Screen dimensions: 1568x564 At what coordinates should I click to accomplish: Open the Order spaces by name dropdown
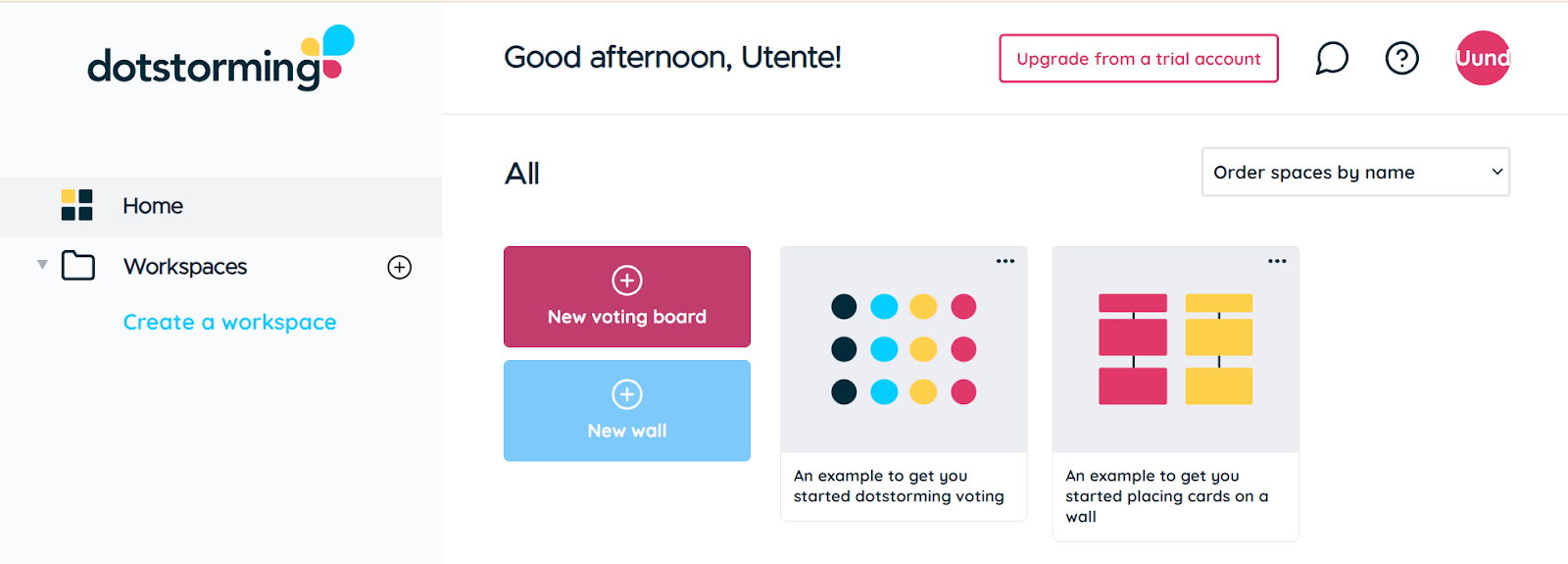[x=1355, y=172]
